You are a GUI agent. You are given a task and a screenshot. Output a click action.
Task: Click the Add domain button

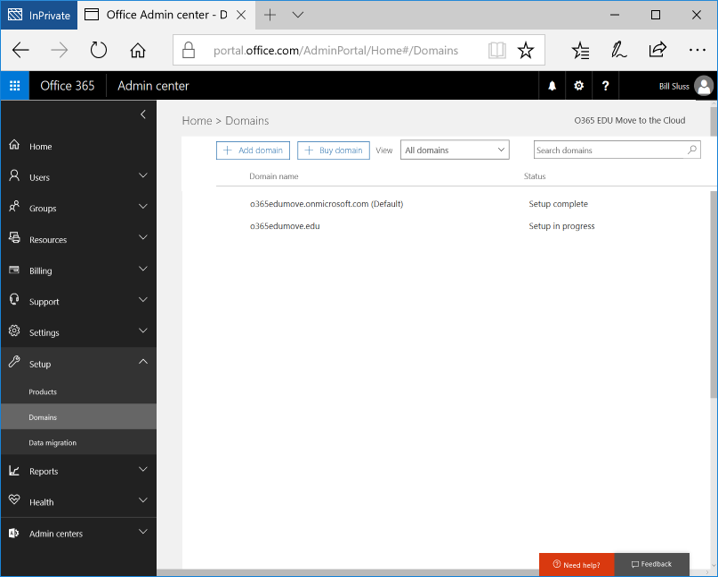[x=253, y=150]
